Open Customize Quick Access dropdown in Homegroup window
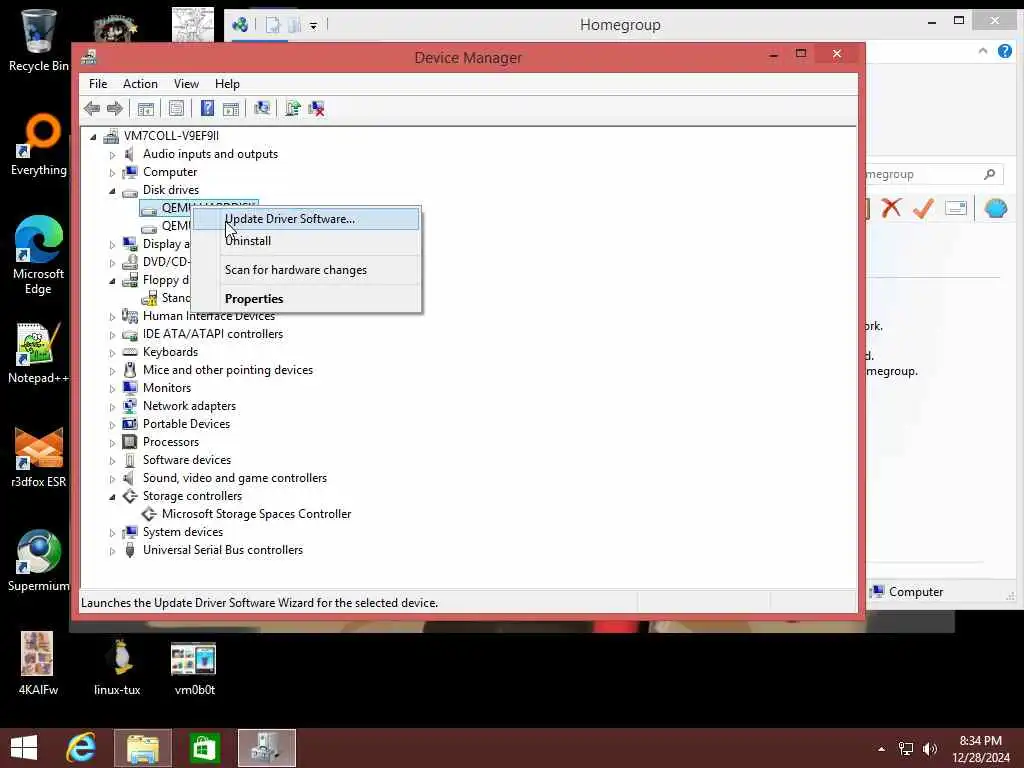 (313, 26)
